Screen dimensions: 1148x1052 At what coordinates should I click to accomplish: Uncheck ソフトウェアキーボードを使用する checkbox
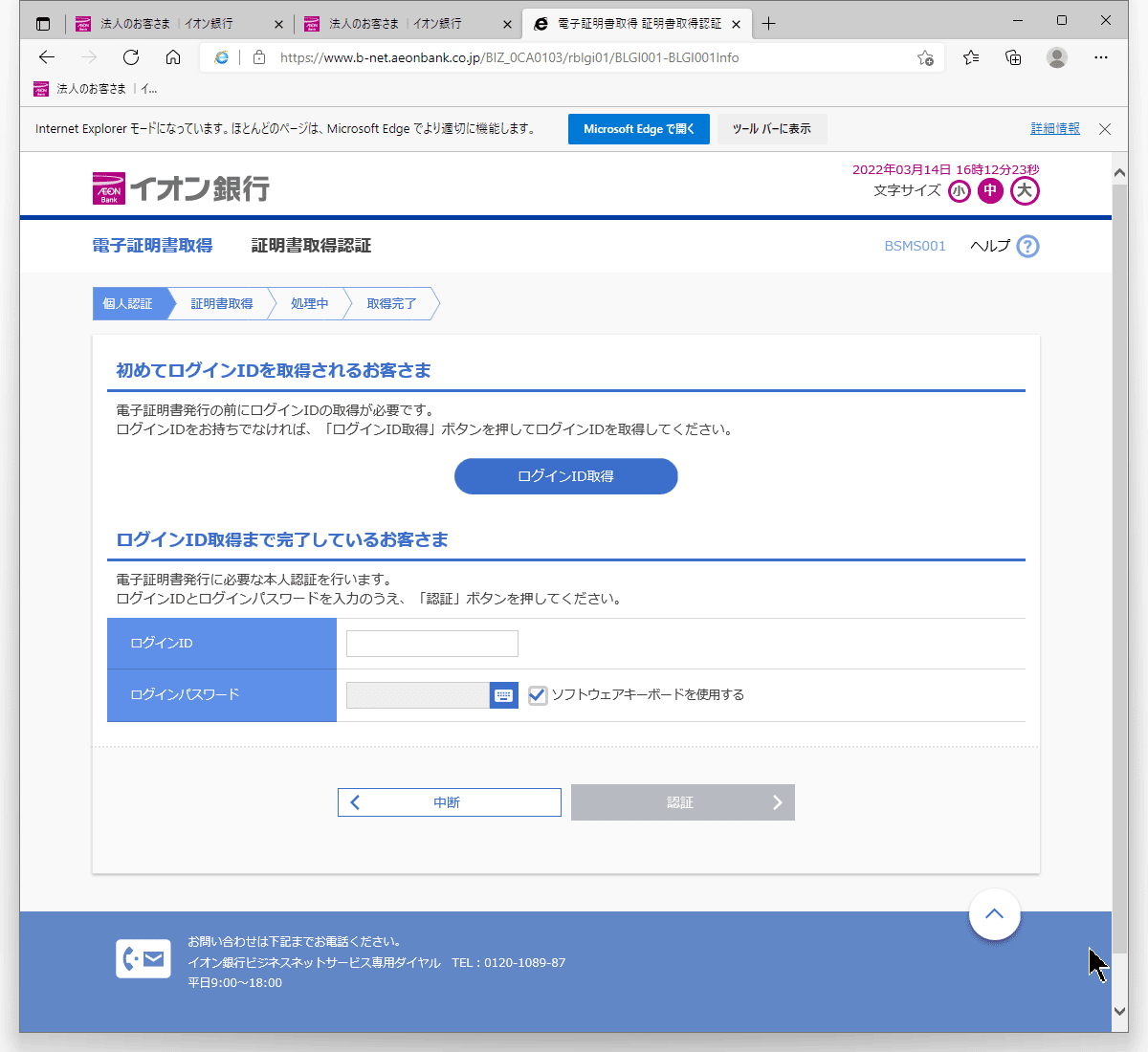coord(538,695)
